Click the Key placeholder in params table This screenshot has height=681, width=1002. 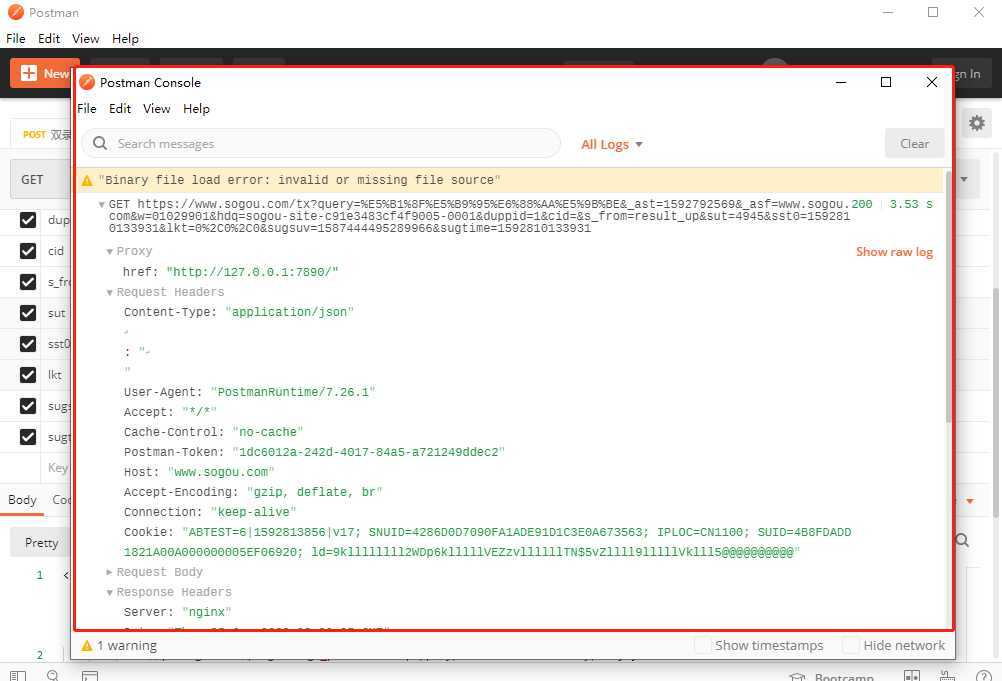pos(58,468)
